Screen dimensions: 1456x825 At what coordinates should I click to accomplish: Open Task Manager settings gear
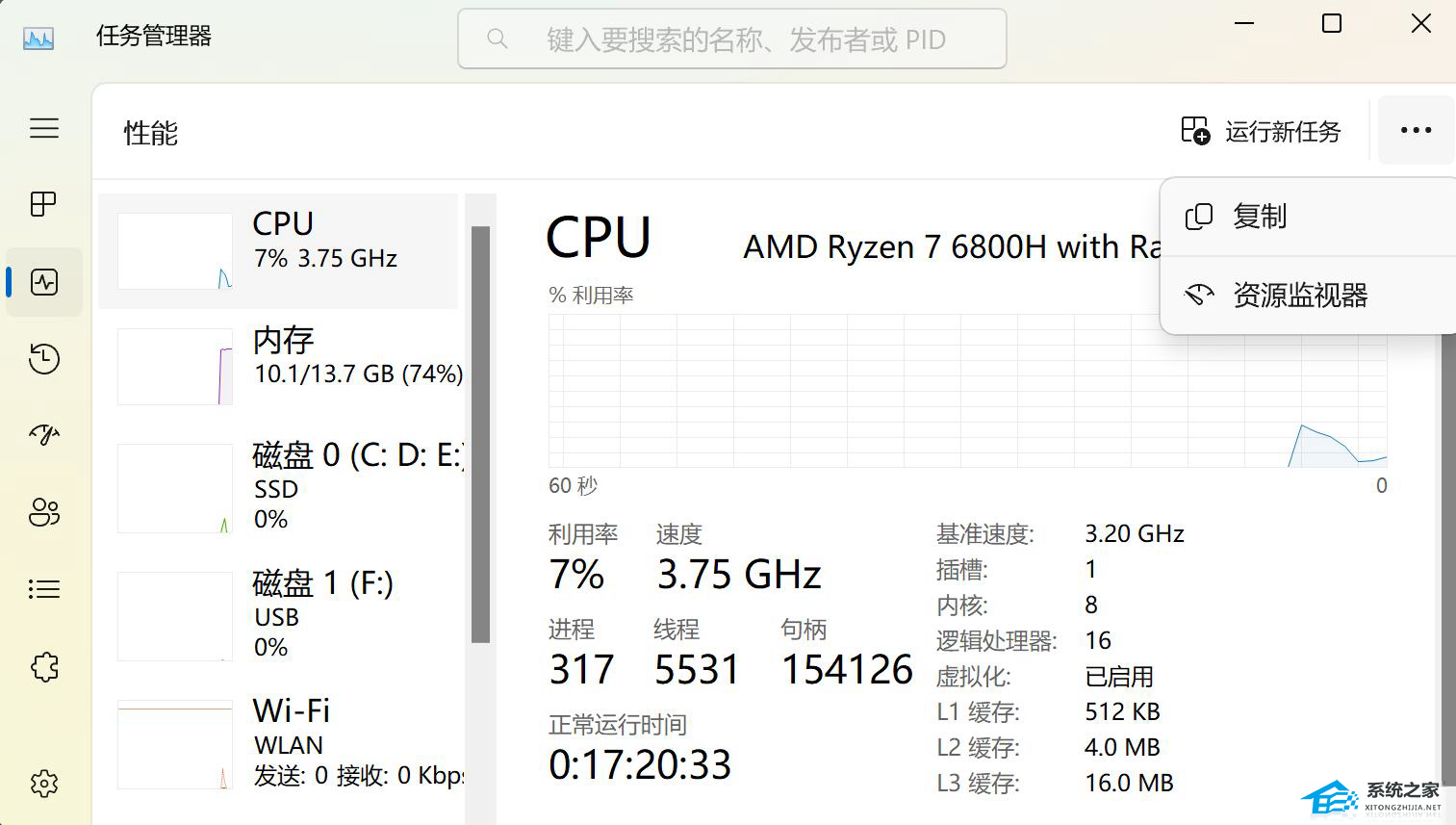click(44, 784)
